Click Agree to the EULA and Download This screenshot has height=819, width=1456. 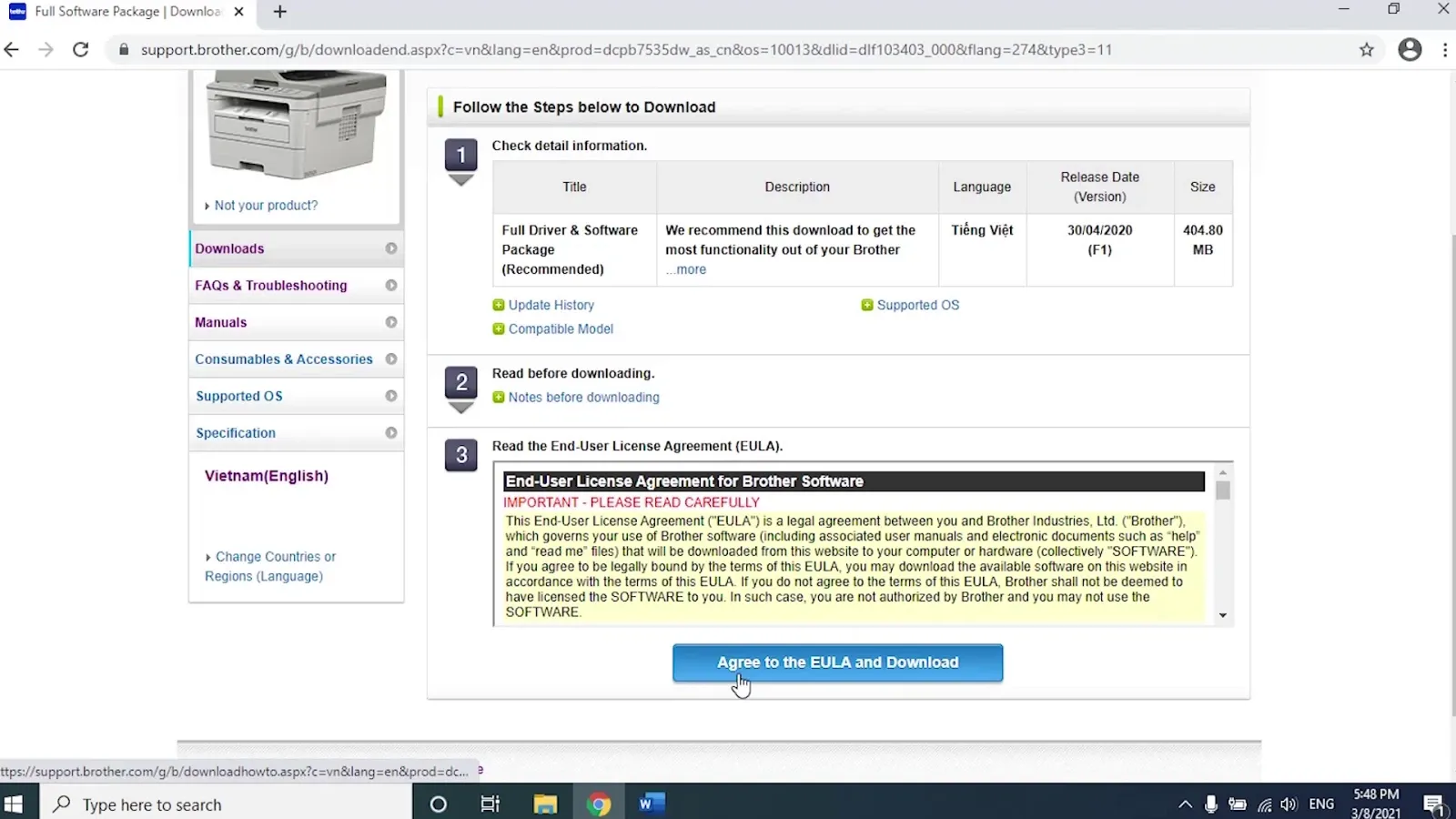tap(837, 662)
